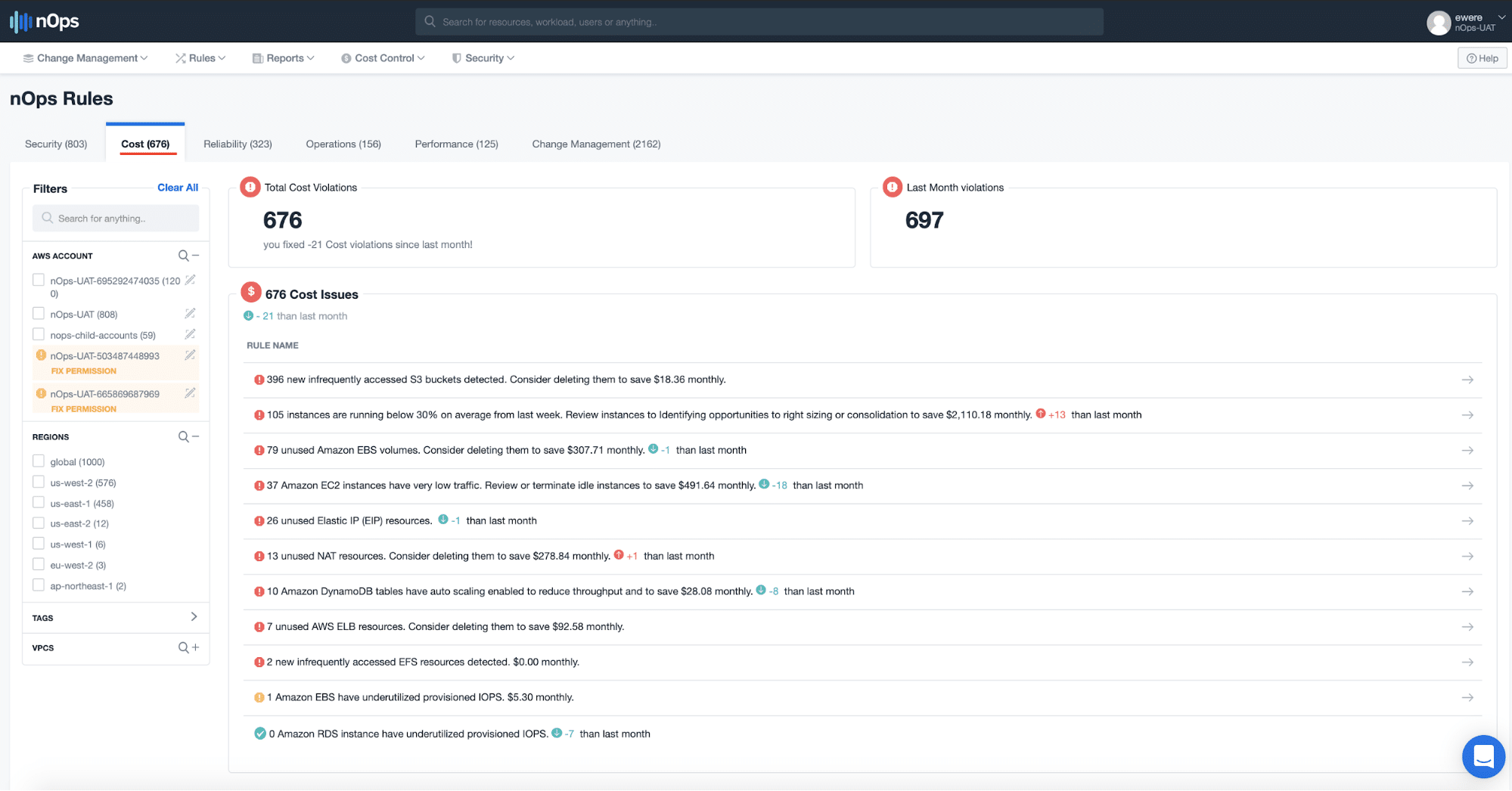
Task: Click the nOps logo
Action: point(45,21)
